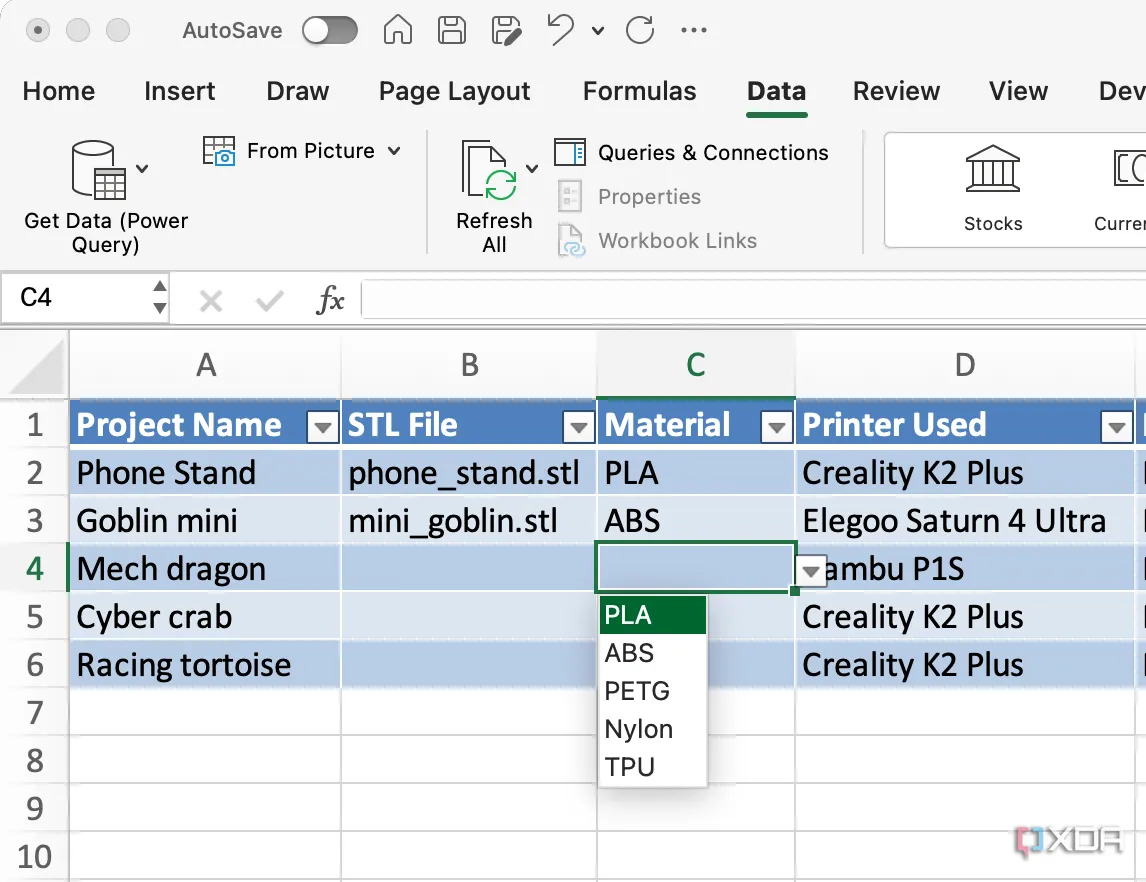Click the Creality K2 Plus cell in row 6

(x=965, y=665)
